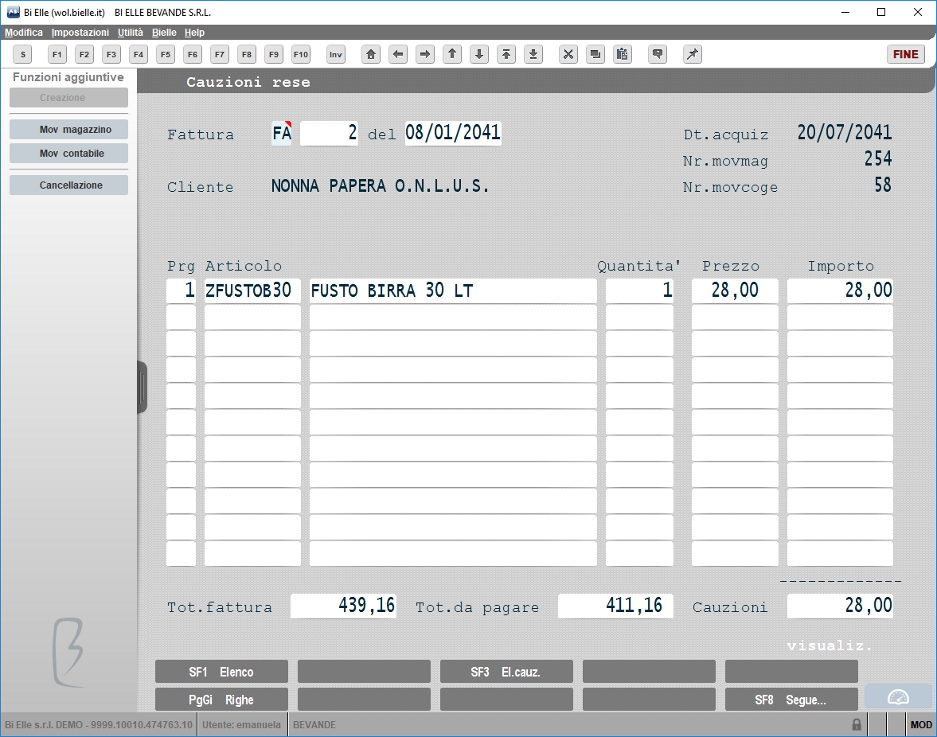Click the gauge icon at bottom right

(x=898, y=697)
